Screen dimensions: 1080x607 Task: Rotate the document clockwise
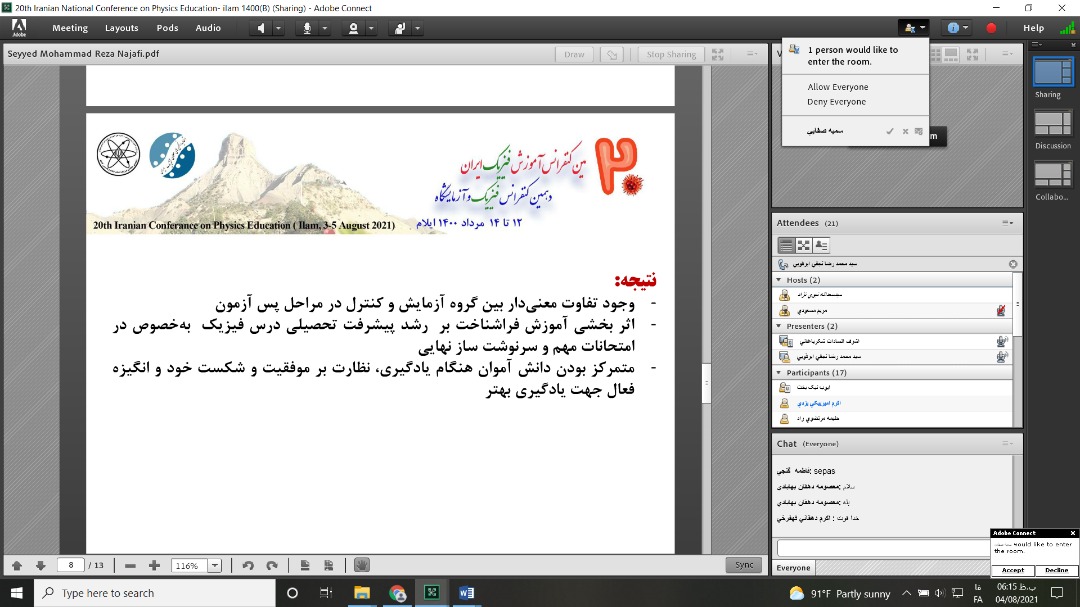(x=271, y=565)
